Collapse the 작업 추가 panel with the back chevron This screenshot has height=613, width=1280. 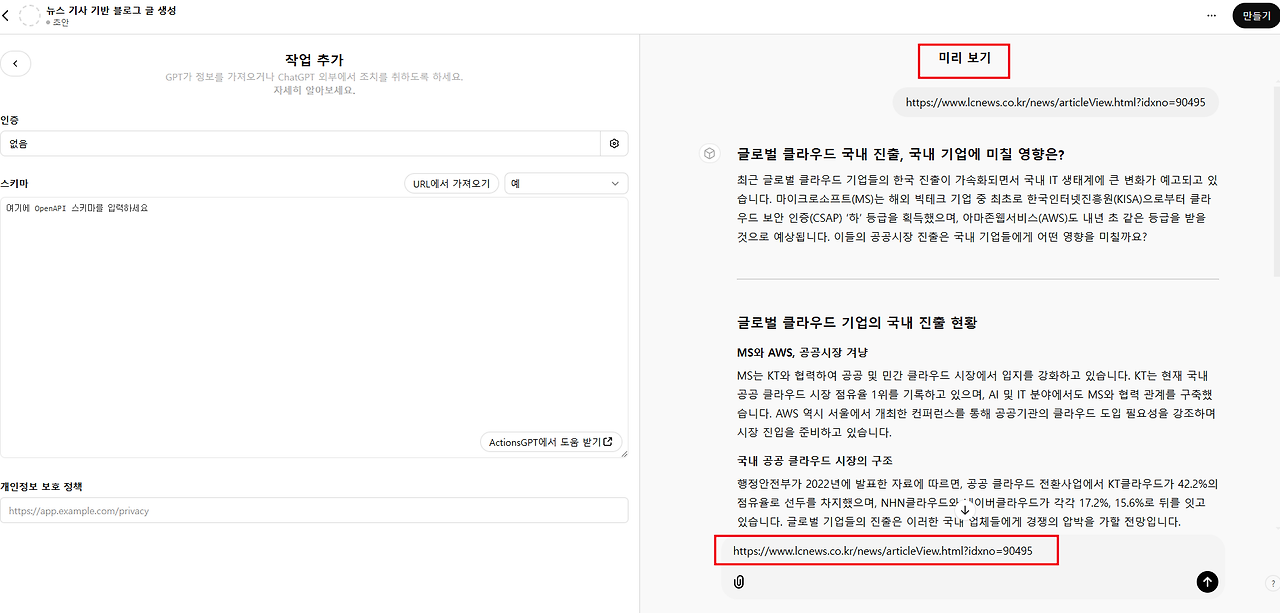point(16,63)
